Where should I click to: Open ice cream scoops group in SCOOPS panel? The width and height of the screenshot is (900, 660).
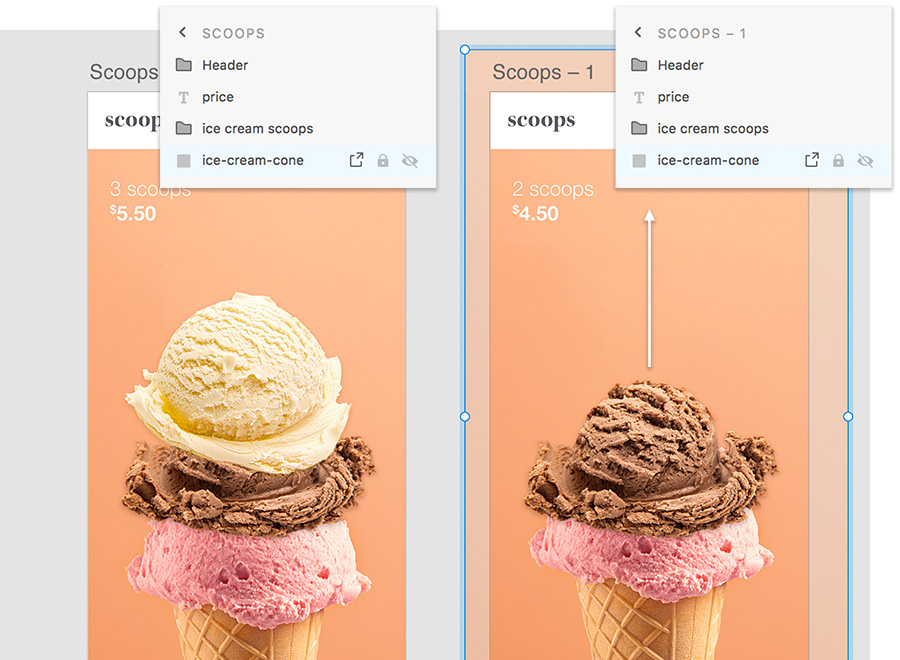[298, 129]
